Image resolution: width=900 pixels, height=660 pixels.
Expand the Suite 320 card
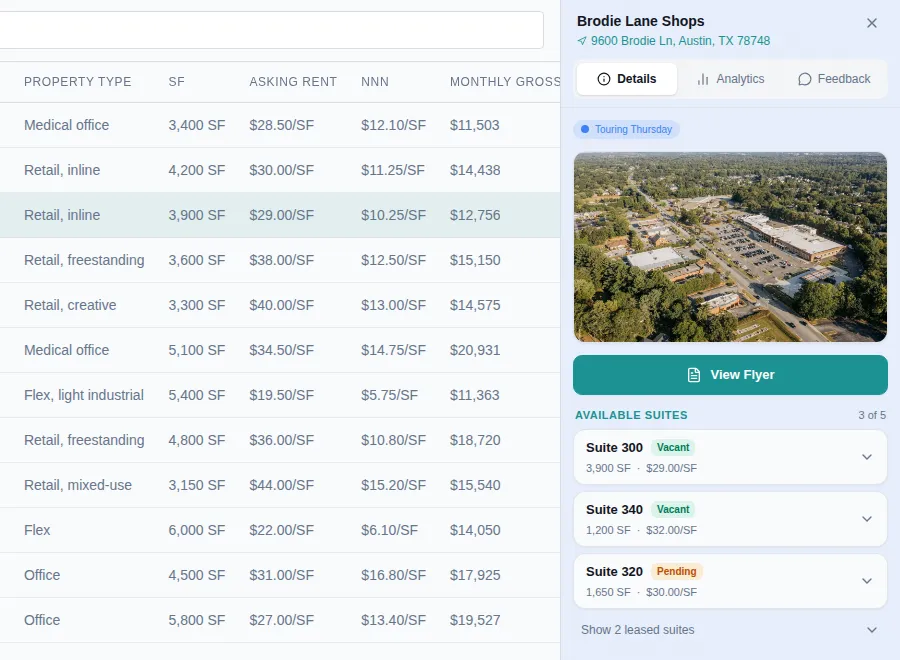[730, 581]
